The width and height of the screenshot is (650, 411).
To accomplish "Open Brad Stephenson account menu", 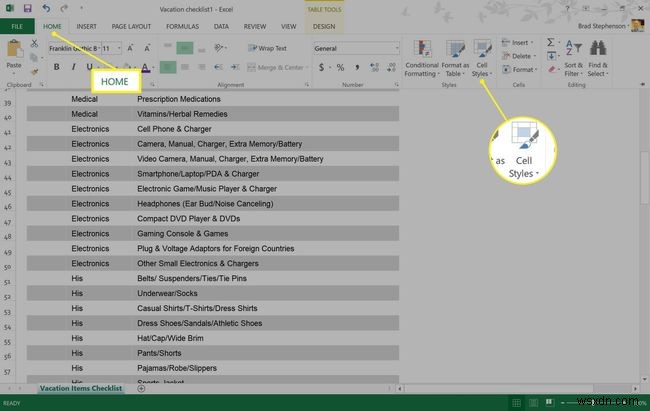I will point(604,26).
